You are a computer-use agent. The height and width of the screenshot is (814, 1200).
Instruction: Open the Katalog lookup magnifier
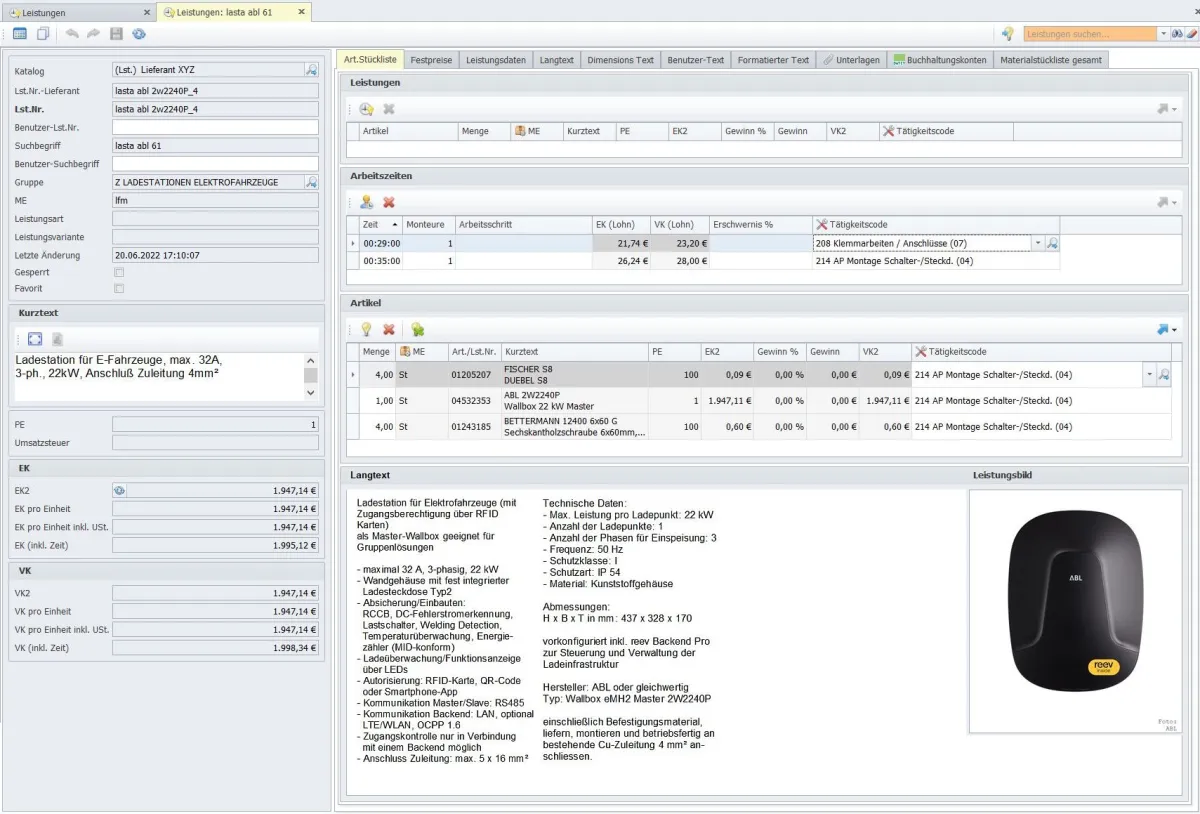311,70
